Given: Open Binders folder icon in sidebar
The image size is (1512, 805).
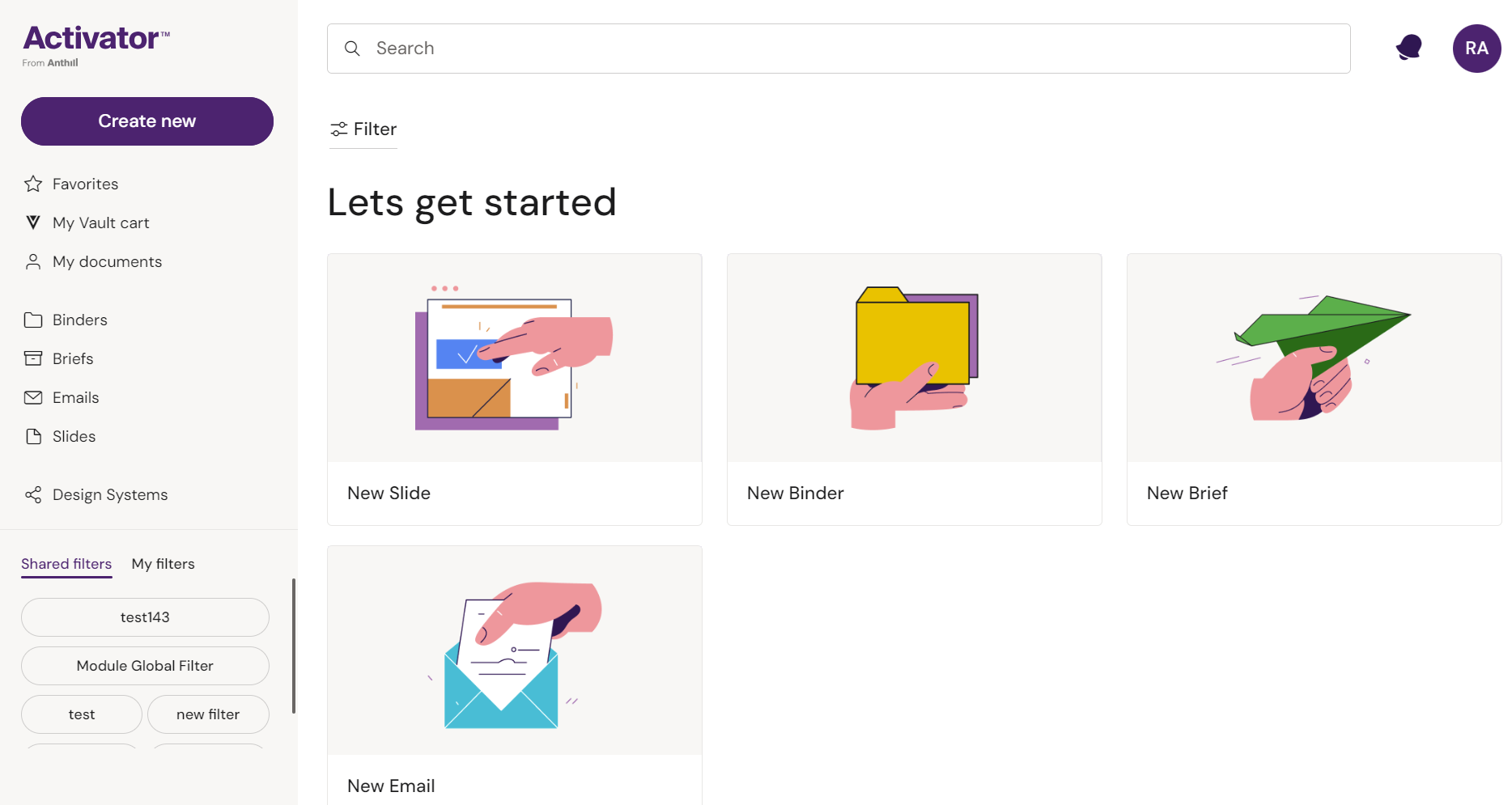Looking at the screenshot, I should pyautogui.click(x=33, y=320).
